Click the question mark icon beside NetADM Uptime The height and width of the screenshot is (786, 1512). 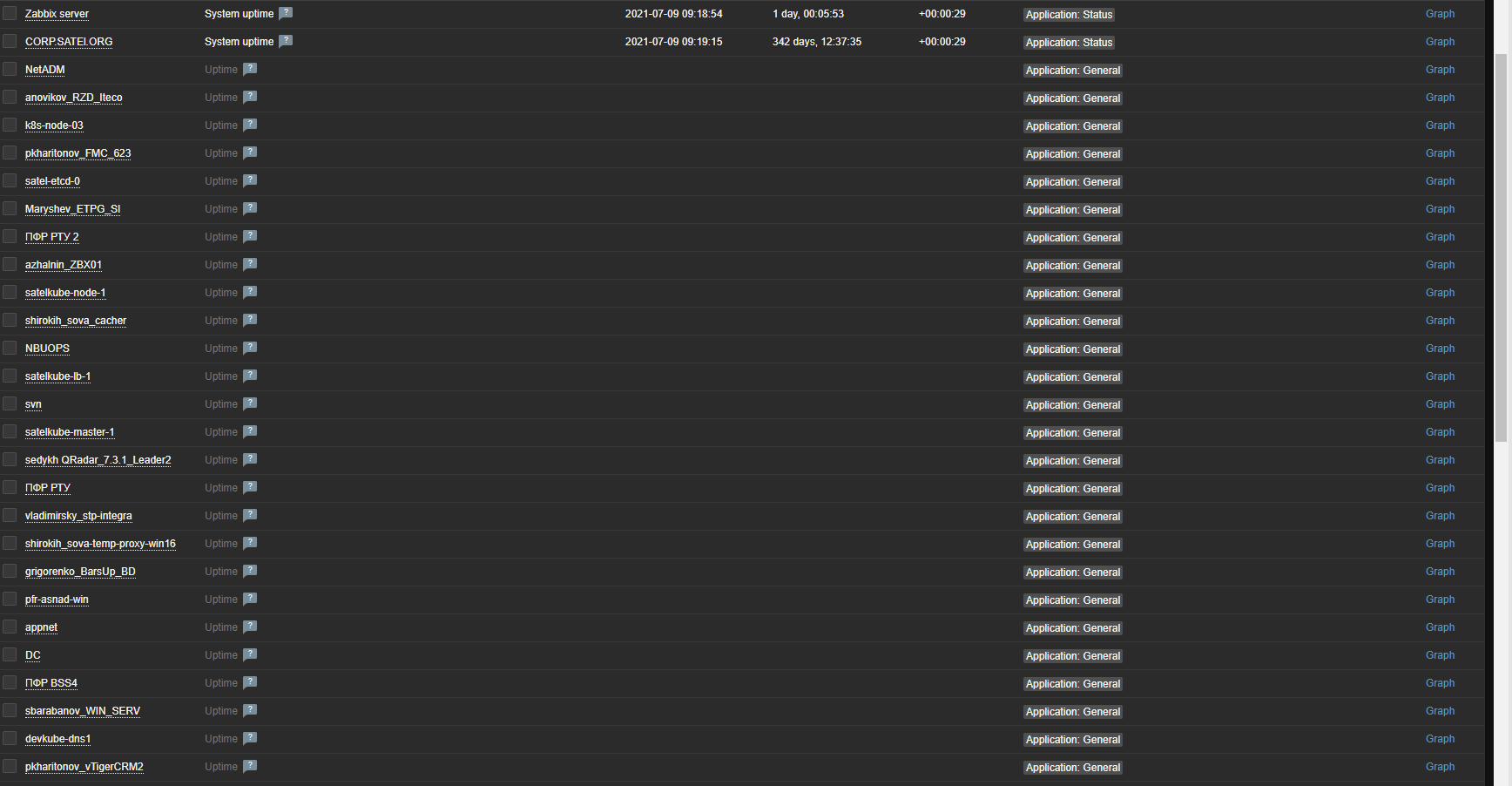coord(250,69)
